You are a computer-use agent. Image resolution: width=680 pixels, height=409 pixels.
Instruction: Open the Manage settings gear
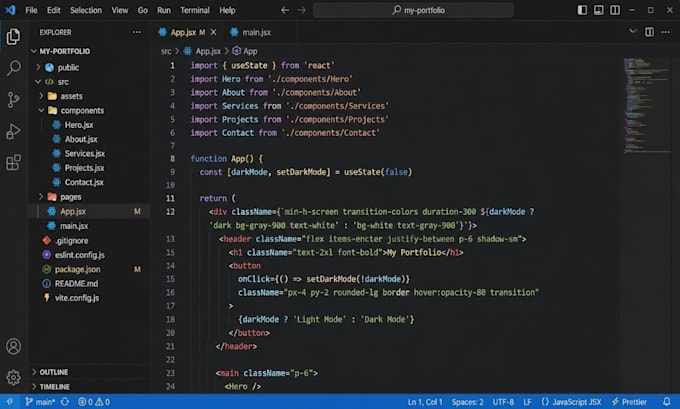13,377
